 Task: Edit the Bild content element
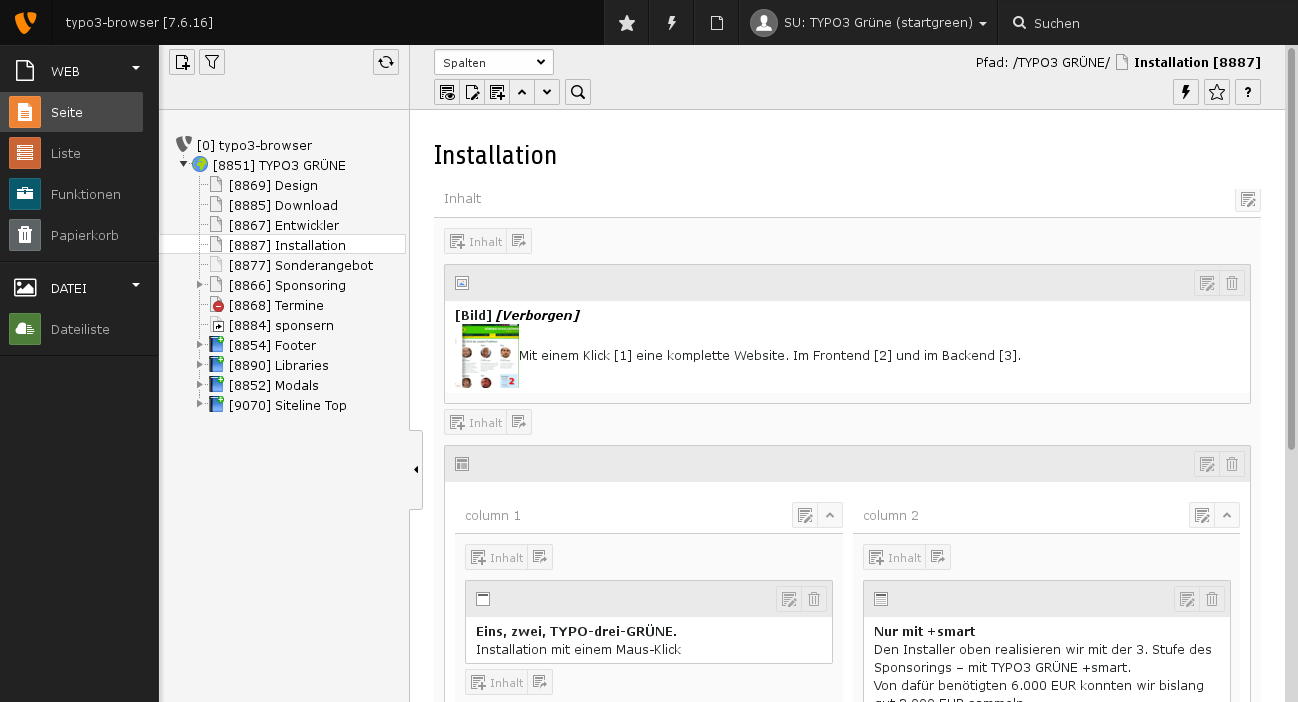click(1207, 283)
